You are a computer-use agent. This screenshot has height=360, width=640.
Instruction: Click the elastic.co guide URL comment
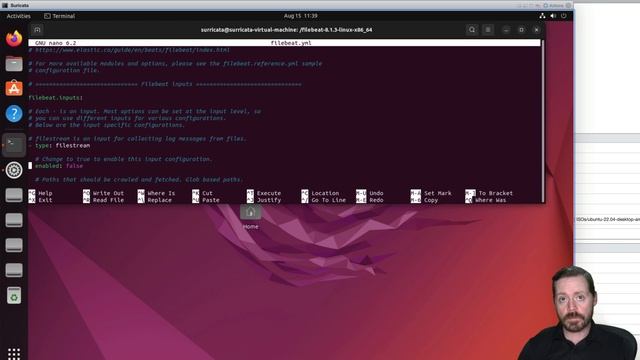[129, 50]
